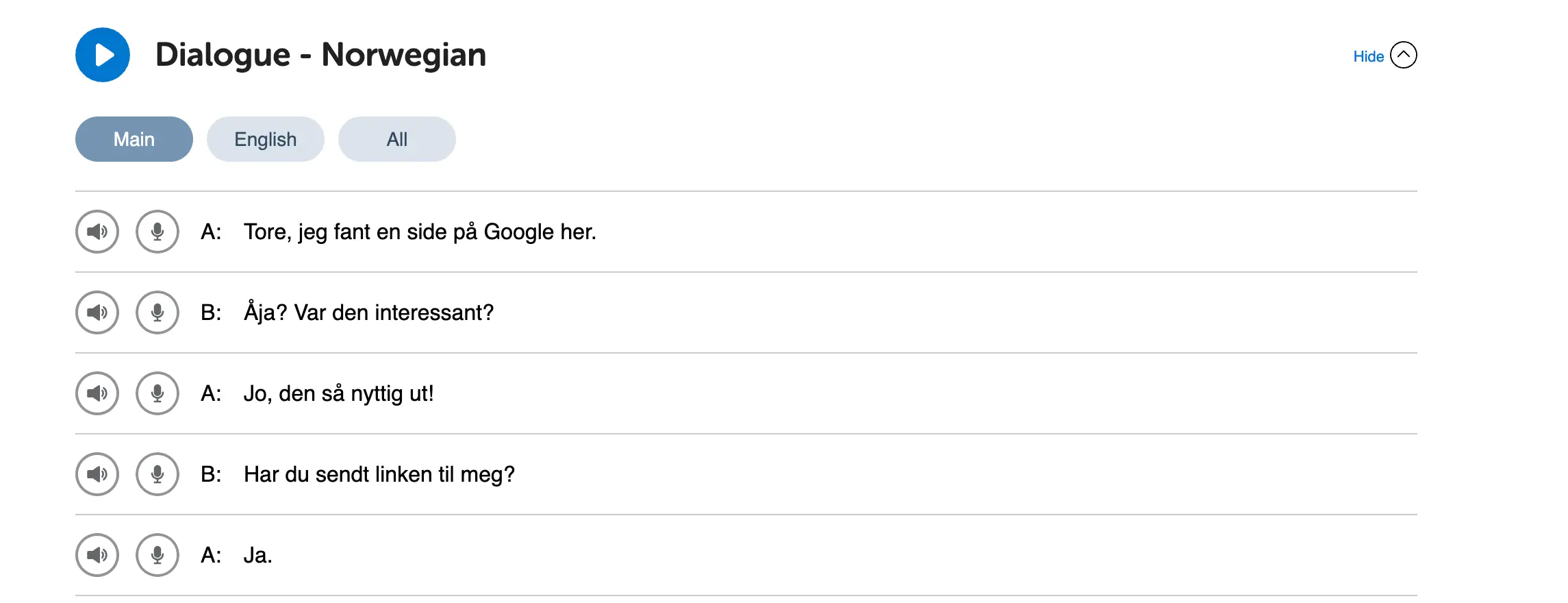Click the sentence 'Tore, jeg fant en side på Google her.'
This screenshot has height=603, width=1568.
420,232
